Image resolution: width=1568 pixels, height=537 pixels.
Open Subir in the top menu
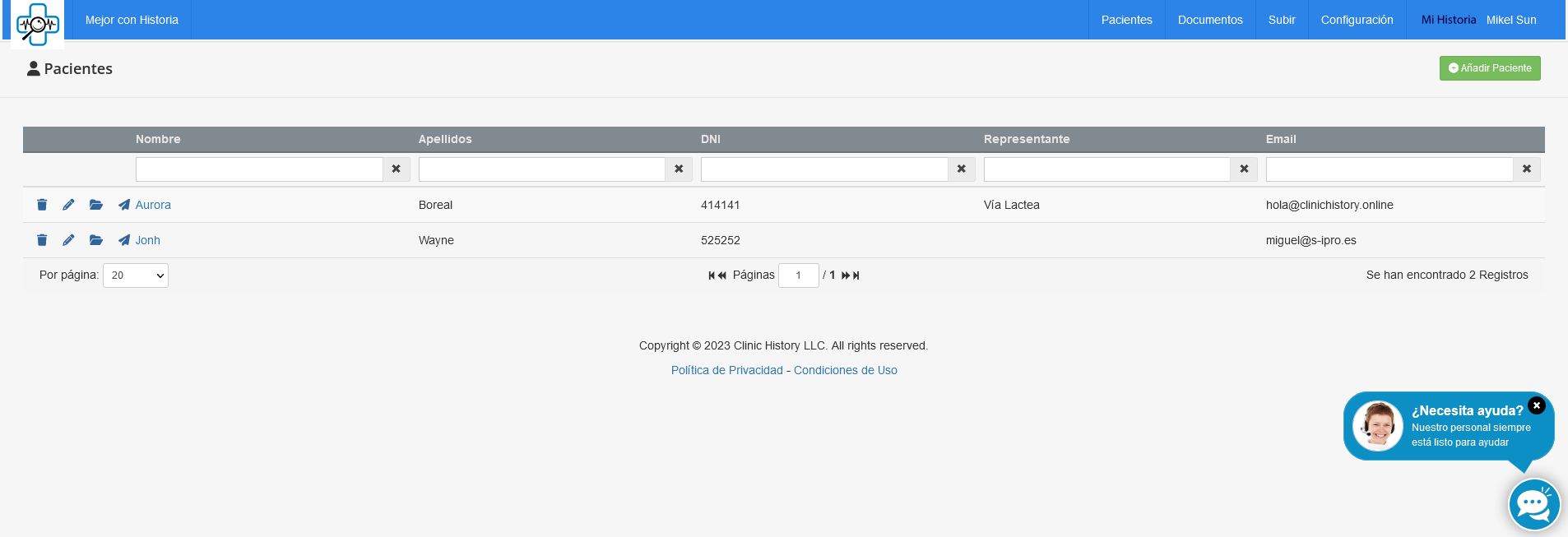pos(1282,20)
